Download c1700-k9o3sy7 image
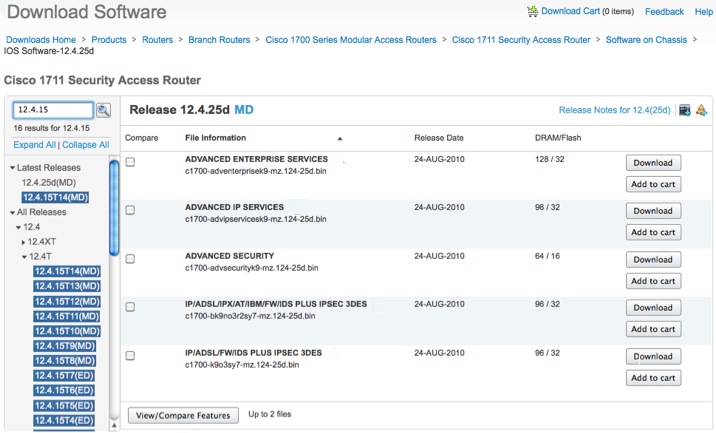 653,357
